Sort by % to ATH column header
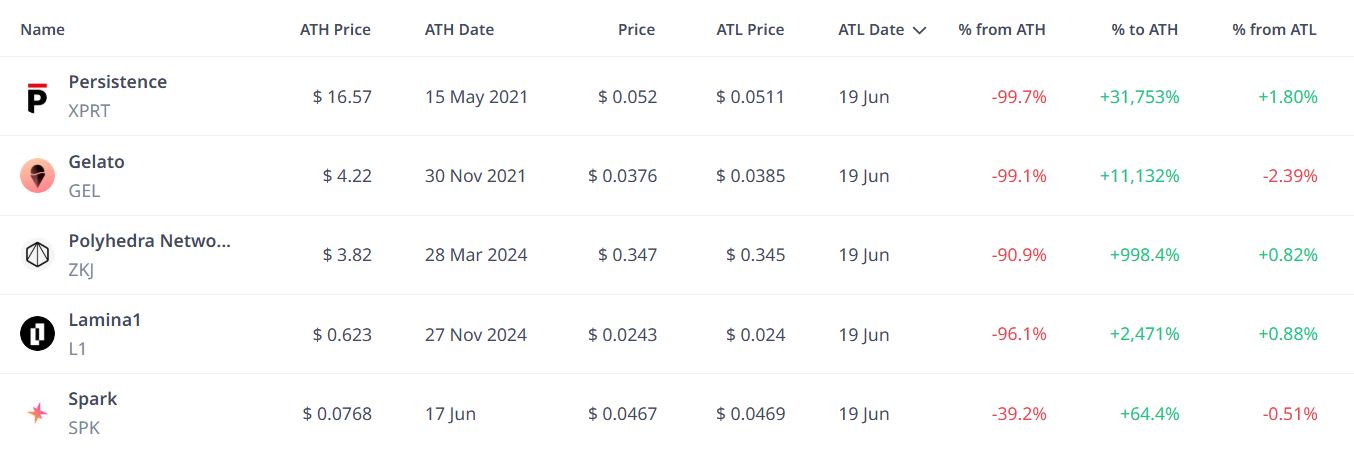The image size is (1354, 451). (1144, 30)
